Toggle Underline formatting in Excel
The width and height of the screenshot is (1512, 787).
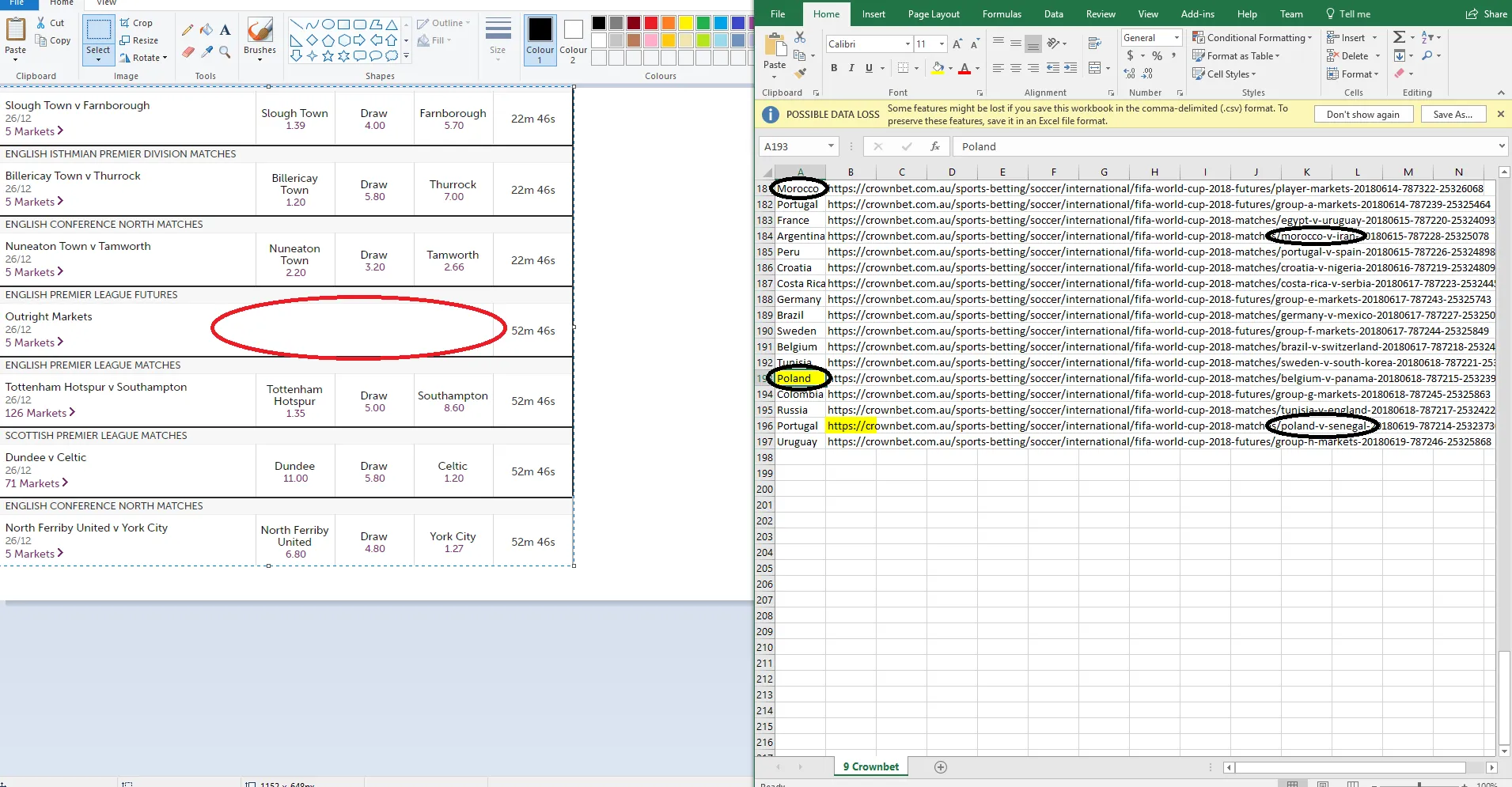point(869,68)
